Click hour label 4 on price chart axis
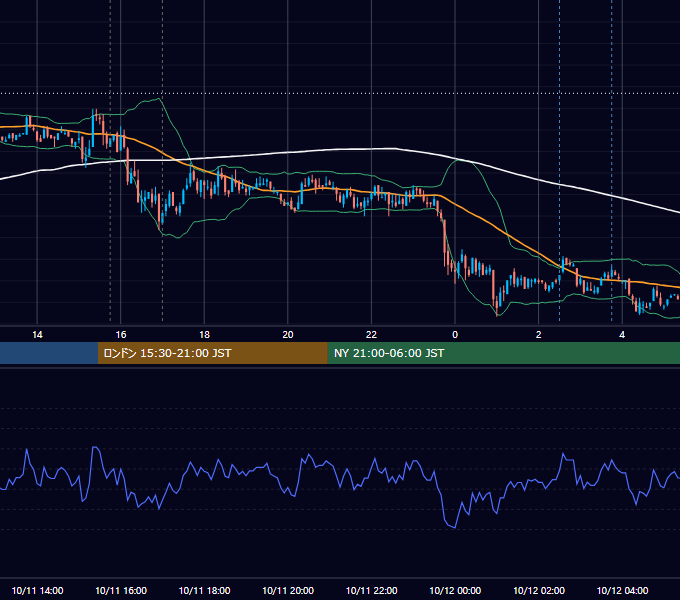 coord(622,335)
